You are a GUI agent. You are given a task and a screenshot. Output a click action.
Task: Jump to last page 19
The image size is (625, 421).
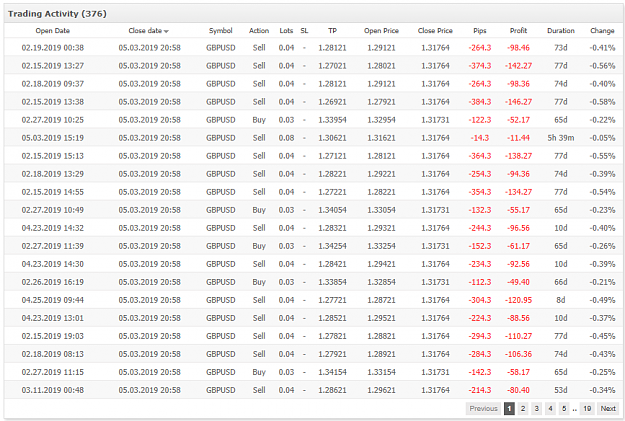[587, 408]
